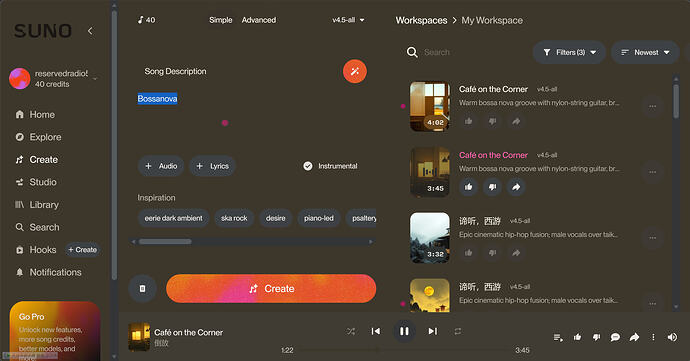Add Lyrics to the song
Viewport: 690px width, 361px height.
pyautogui.click(x=213, y=166)
